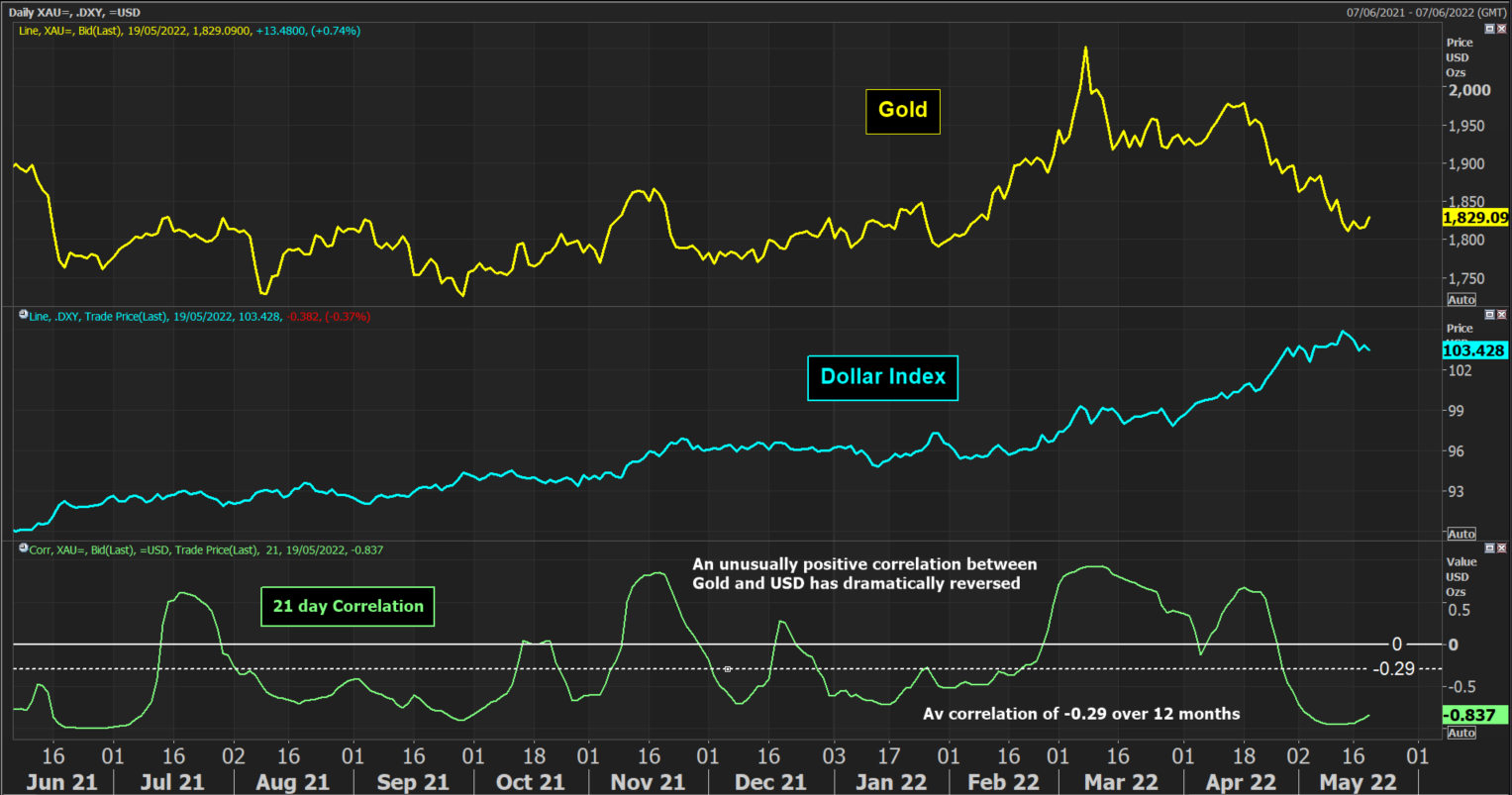This screenshot has width=1512, height=795.
Task: Toggle Auto scale on the Dollar Index pane
Action: point(1462,534)
